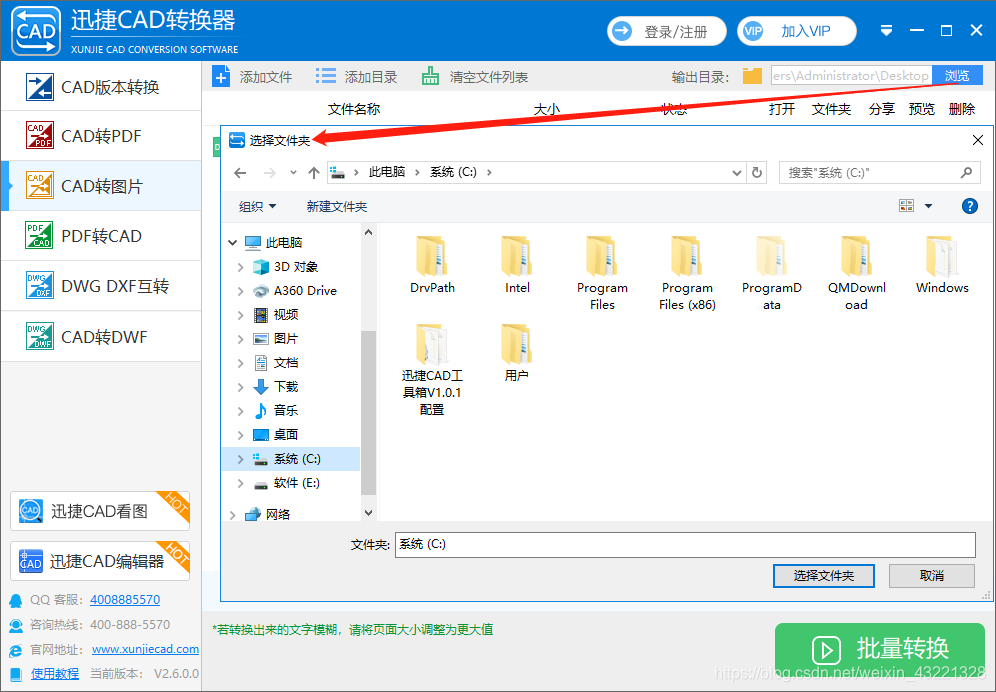
Task: Click the 取消 button
Action: [x=932, y=576]
